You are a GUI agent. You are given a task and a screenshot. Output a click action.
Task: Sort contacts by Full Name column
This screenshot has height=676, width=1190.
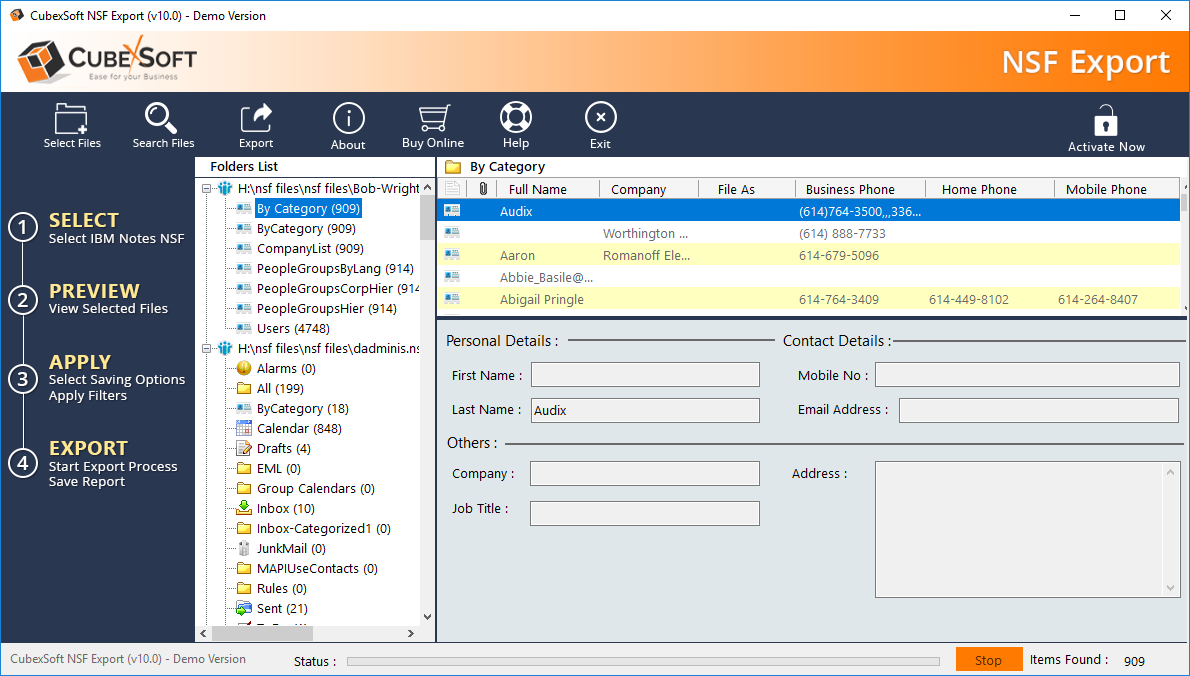tap(537, 189)
